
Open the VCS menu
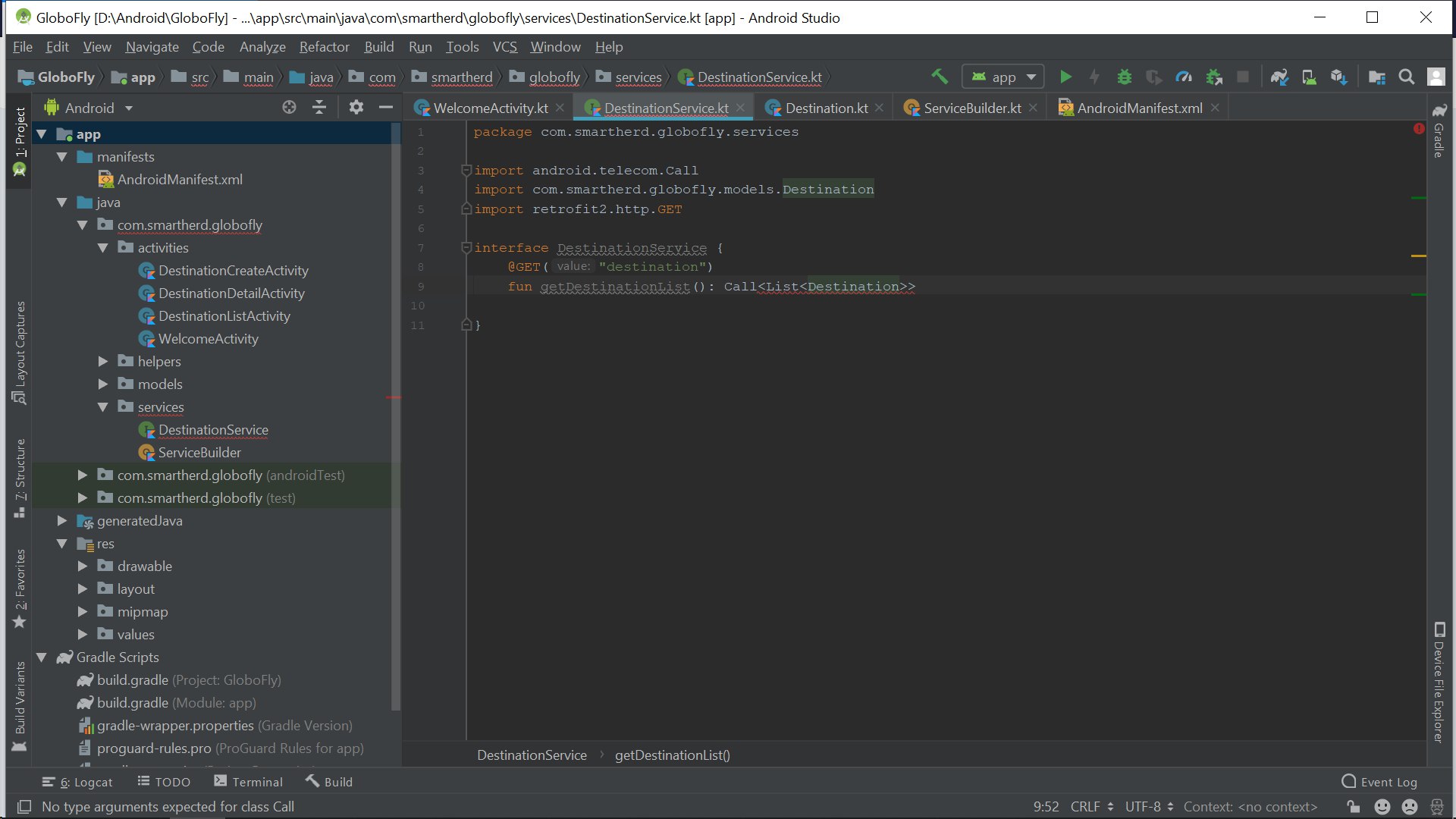pyautogui.click(x=505, y=47)
